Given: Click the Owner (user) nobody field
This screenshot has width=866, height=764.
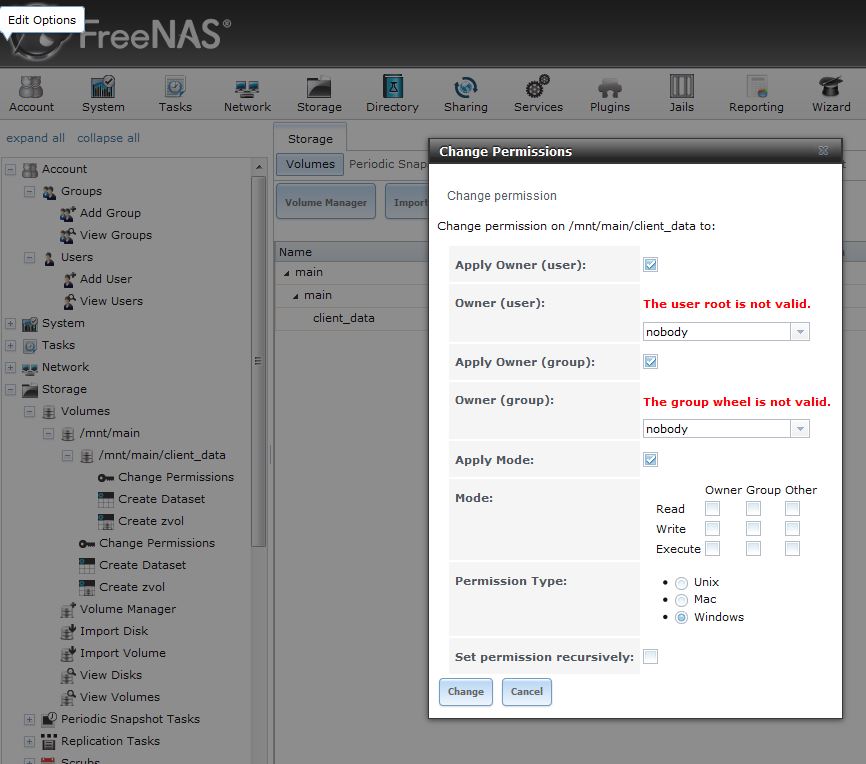Looking at the screenshot, I should pos(717,332).
